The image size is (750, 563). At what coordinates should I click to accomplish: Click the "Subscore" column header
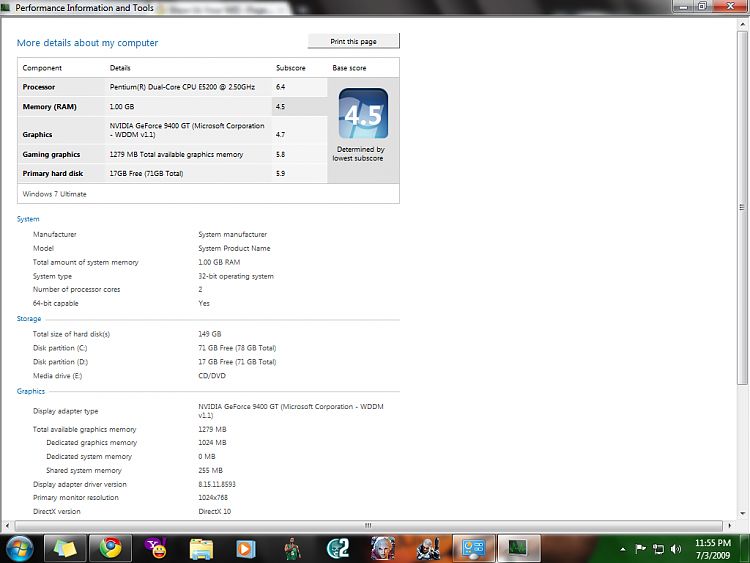point(290,68)
